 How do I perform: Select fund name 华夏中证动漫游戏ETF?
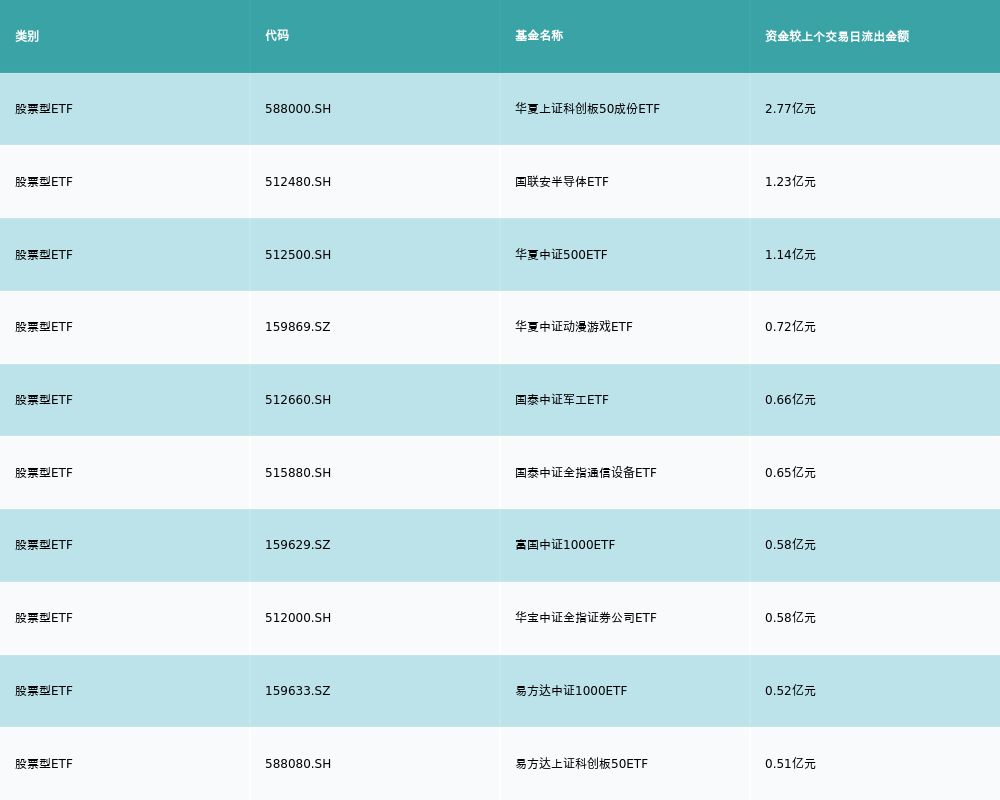pyautogui.click(x=574, y=327)
